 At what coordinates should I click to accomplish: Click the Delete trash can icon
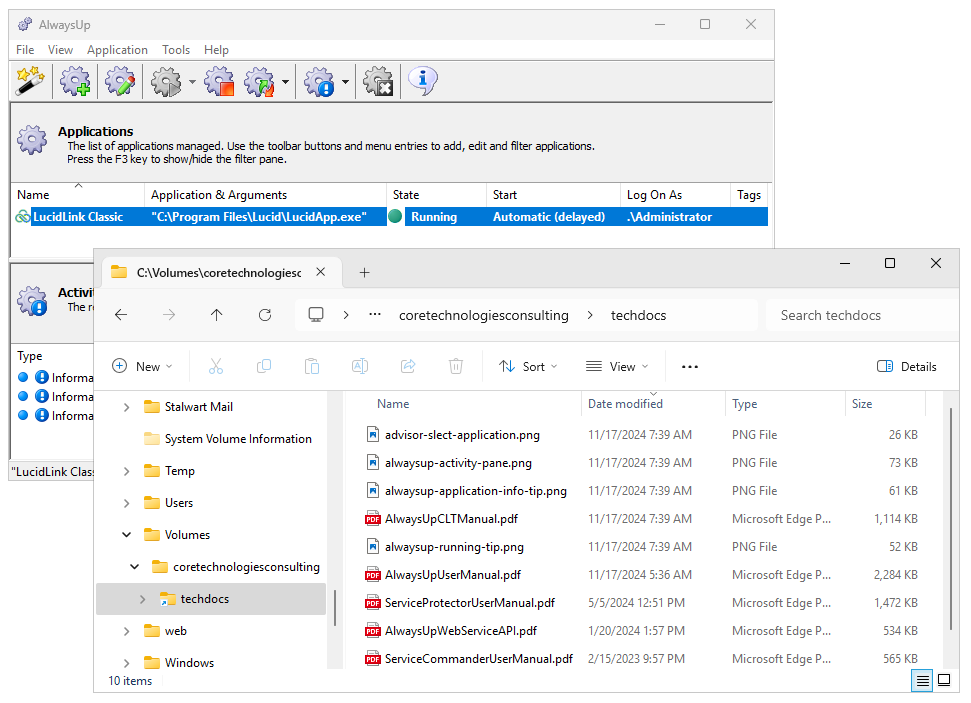point(456,367)
